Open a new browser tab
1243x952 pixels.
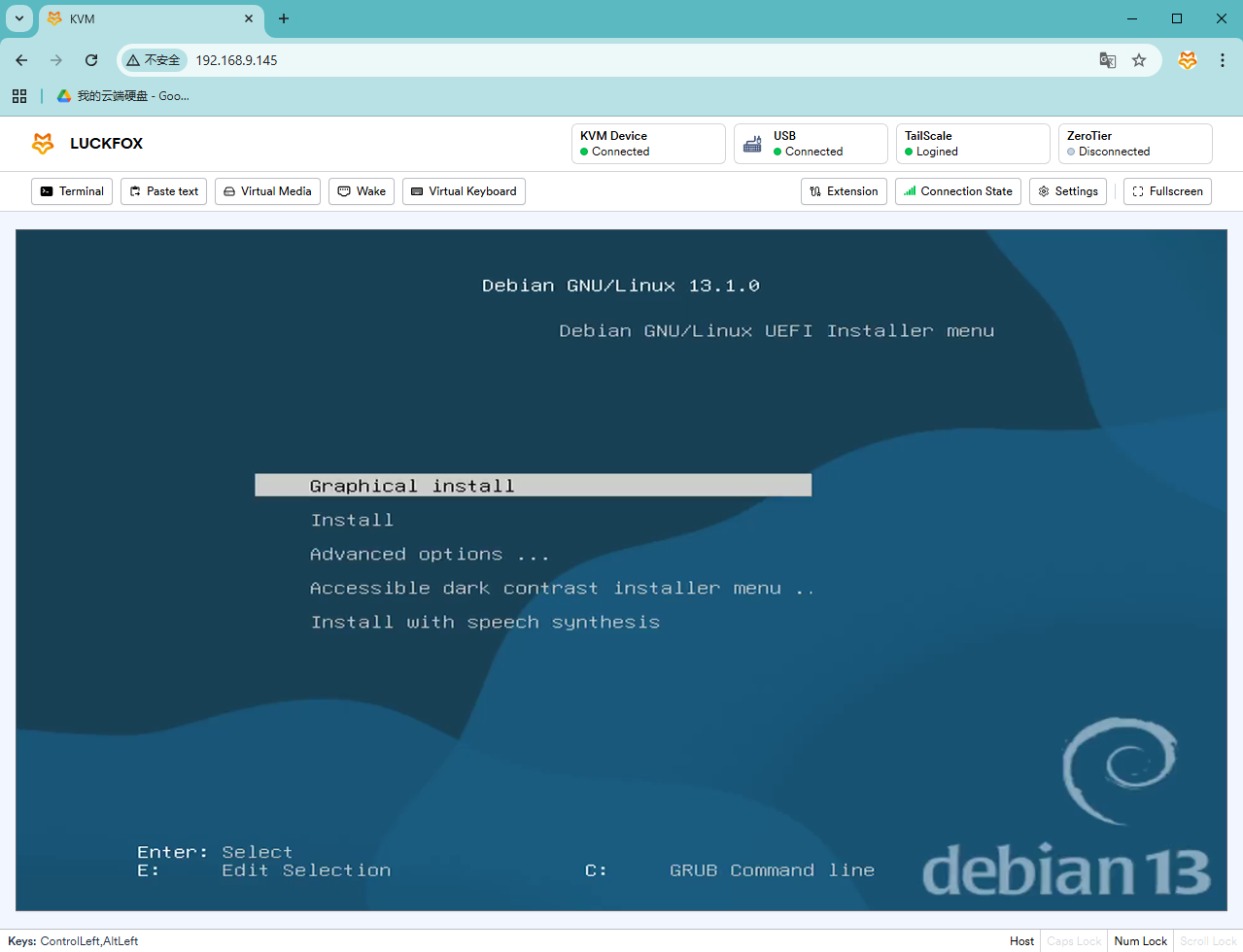tap(284, 18)
